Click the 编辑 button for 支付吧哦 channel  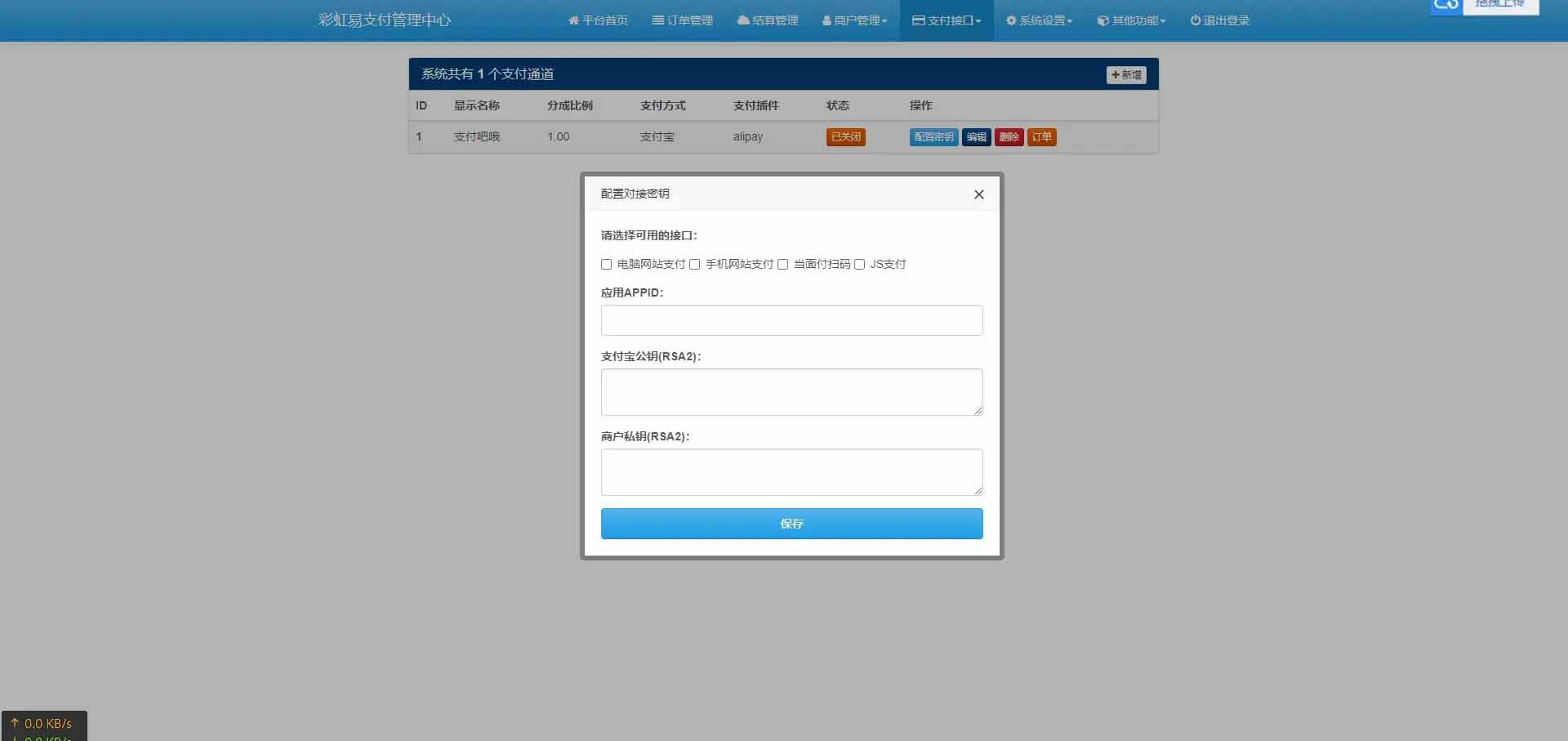tap(976, 137)
